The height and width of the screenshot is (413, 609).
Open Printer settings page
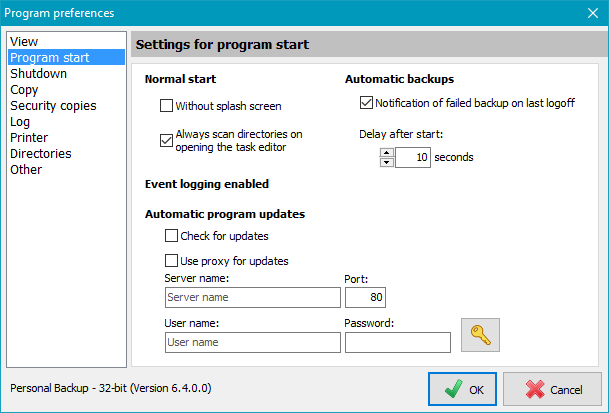tap(66, 138)
